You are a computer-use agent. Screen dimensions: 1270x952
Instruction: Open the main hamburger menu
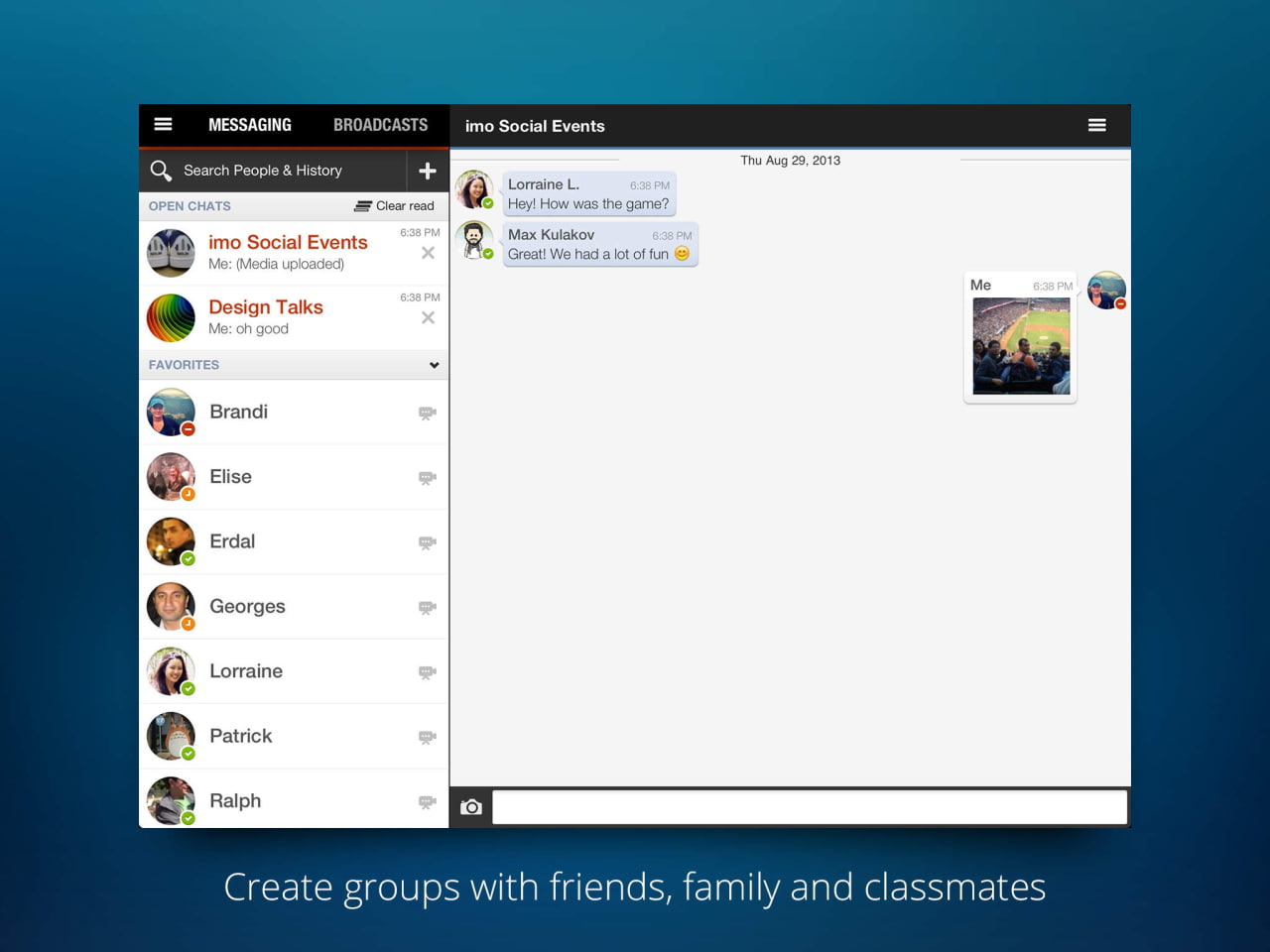click(163, 125)
